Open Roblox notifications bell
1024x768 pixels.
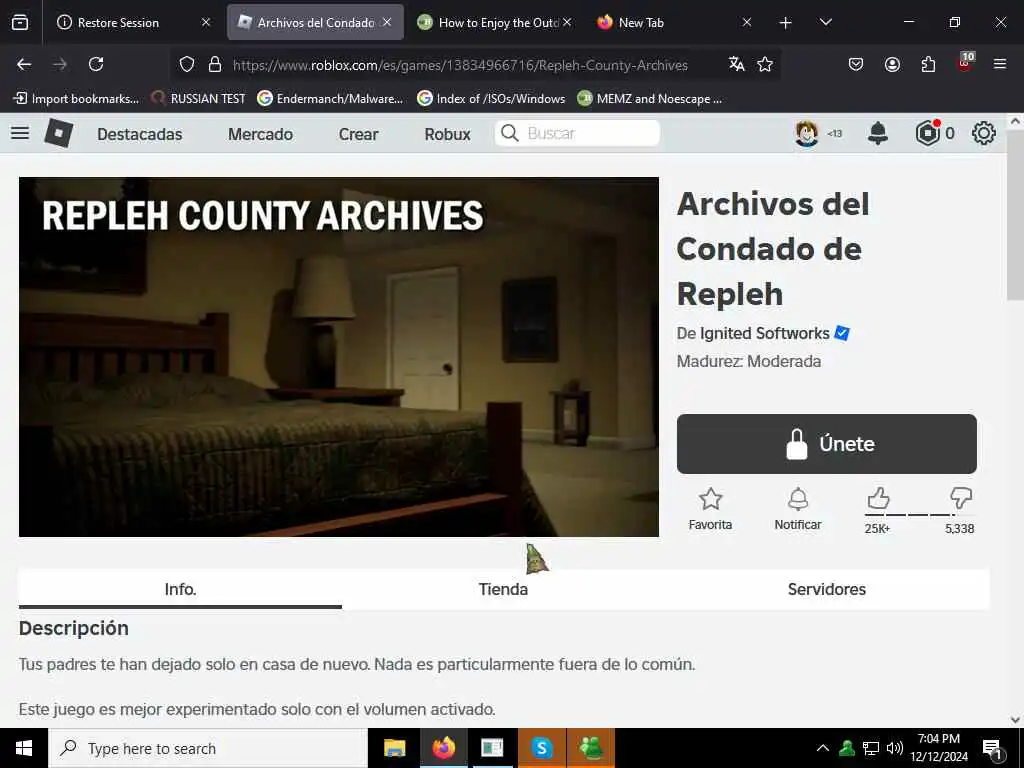click(x=878, y=133)
